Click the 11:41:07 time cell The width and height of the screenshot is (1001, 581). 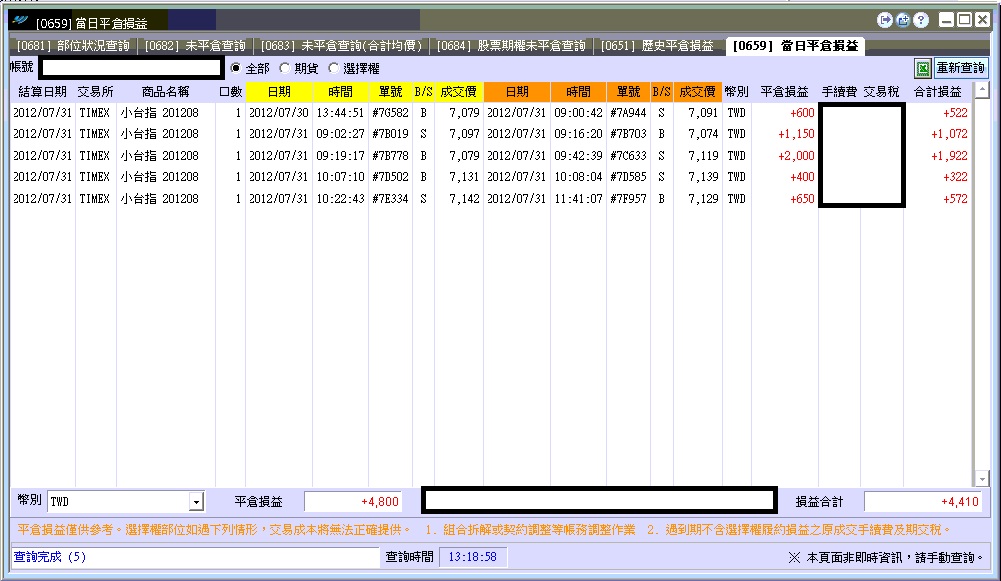(x=578, y=199)
